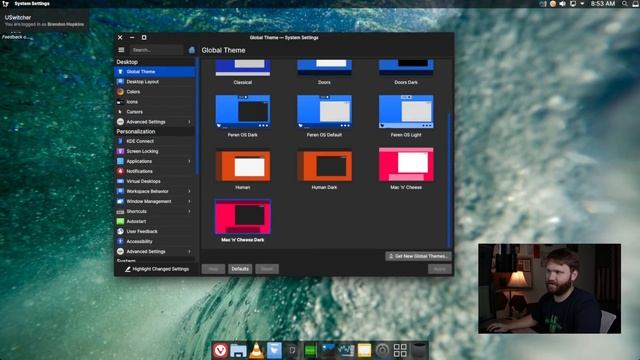
Task: Click the 8:53 AM clock
Action: [x=603, y=4]
